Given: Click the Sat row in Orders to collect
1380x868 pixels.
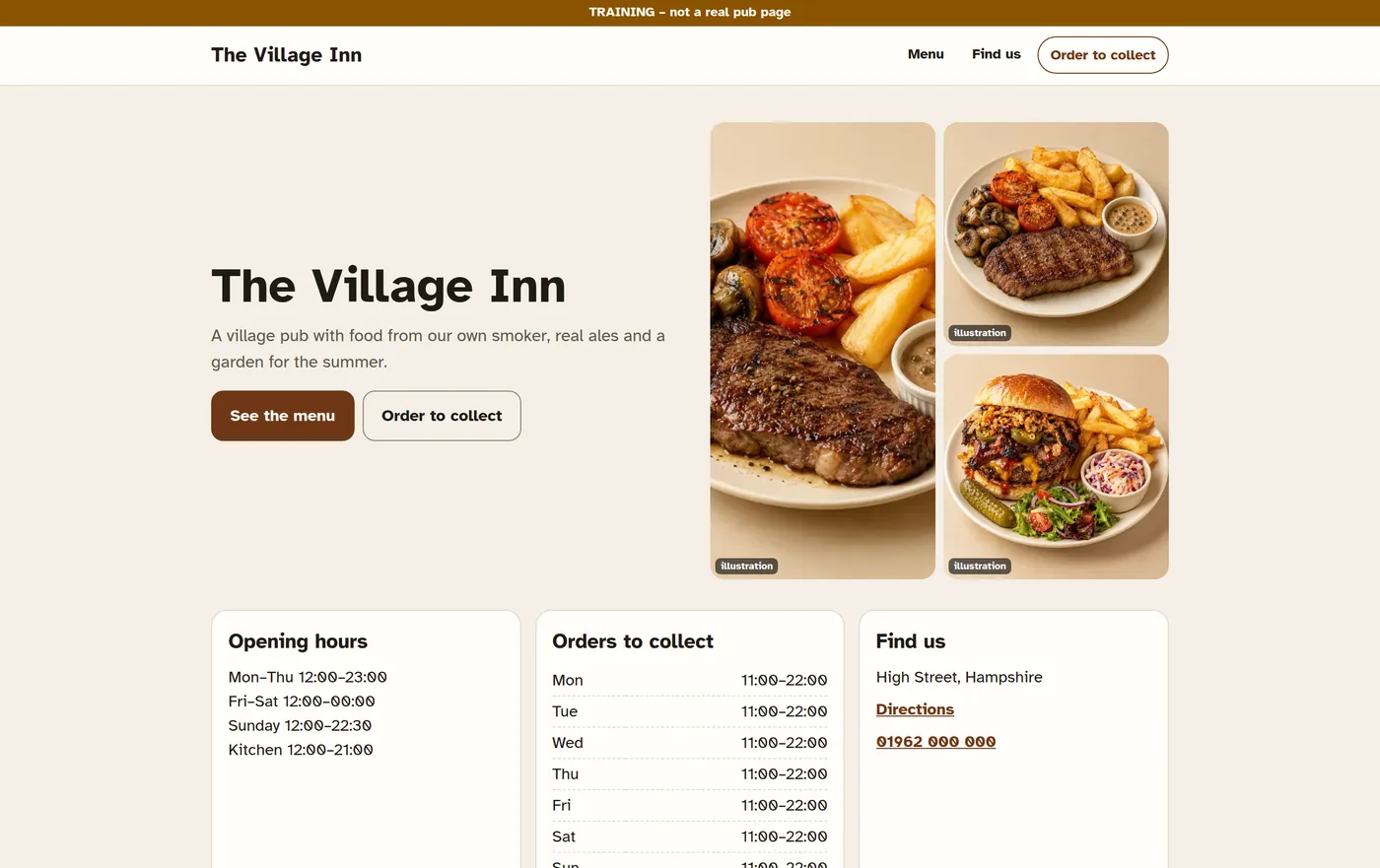Looking at the screenshot, I should [x=690, y=837].
